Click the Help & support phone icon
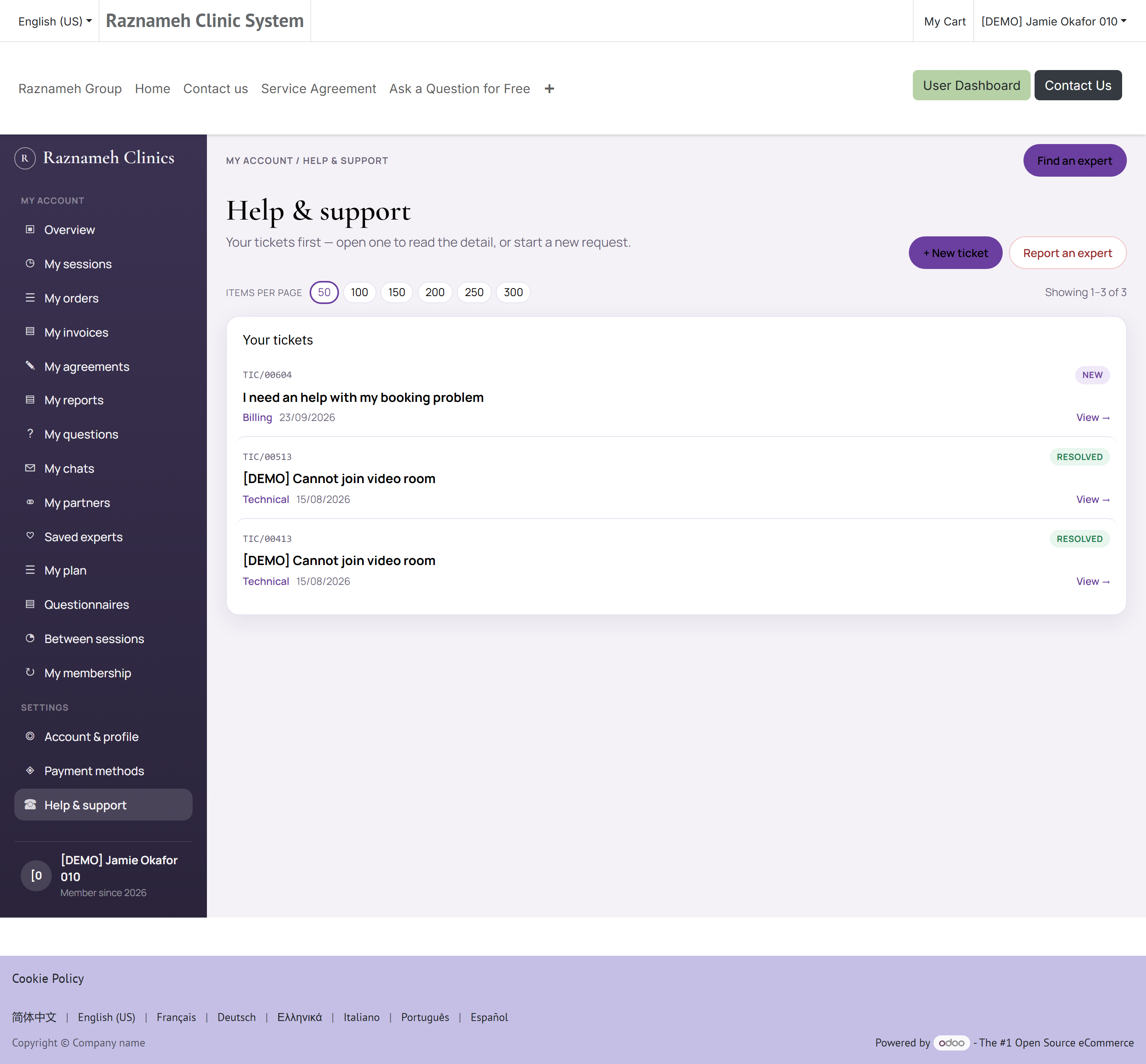This screenshot has width=1146, height=1064. coord(30,804)
